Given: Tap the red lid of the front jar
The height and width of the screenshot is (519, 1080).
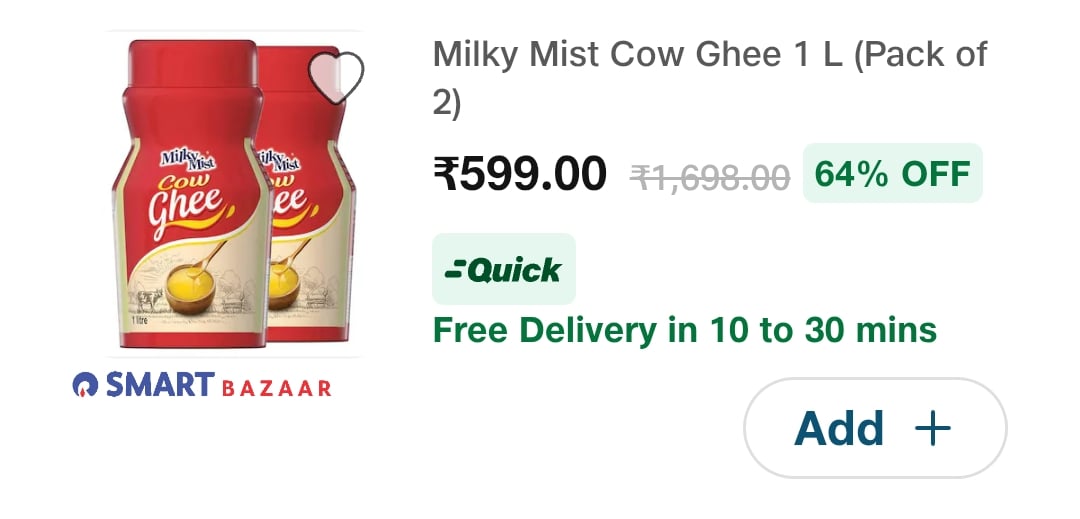Looking at the screenshot, I should coord(193,64).
